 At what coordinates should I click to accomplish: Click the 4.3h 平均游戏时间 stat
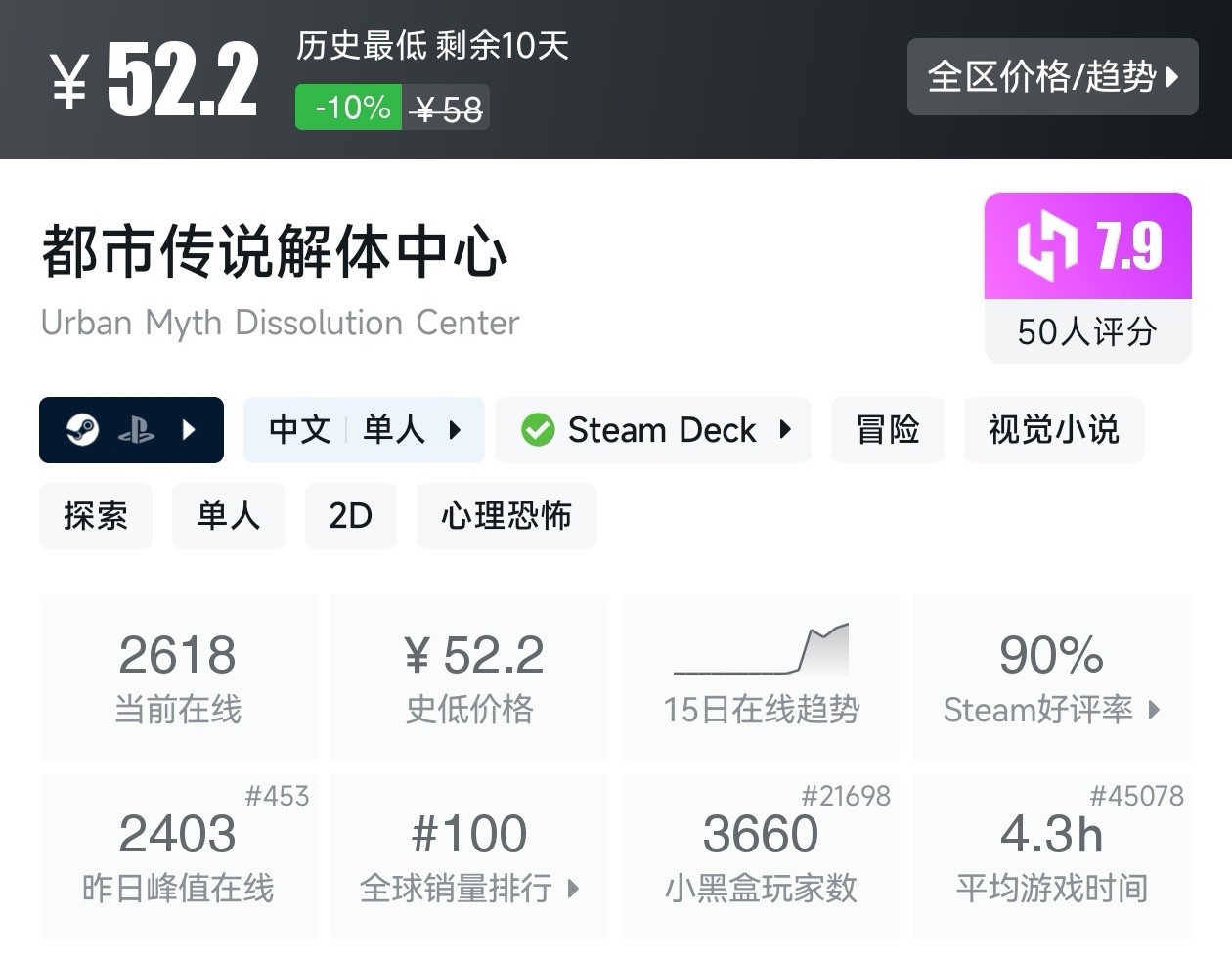(1052, 856)
